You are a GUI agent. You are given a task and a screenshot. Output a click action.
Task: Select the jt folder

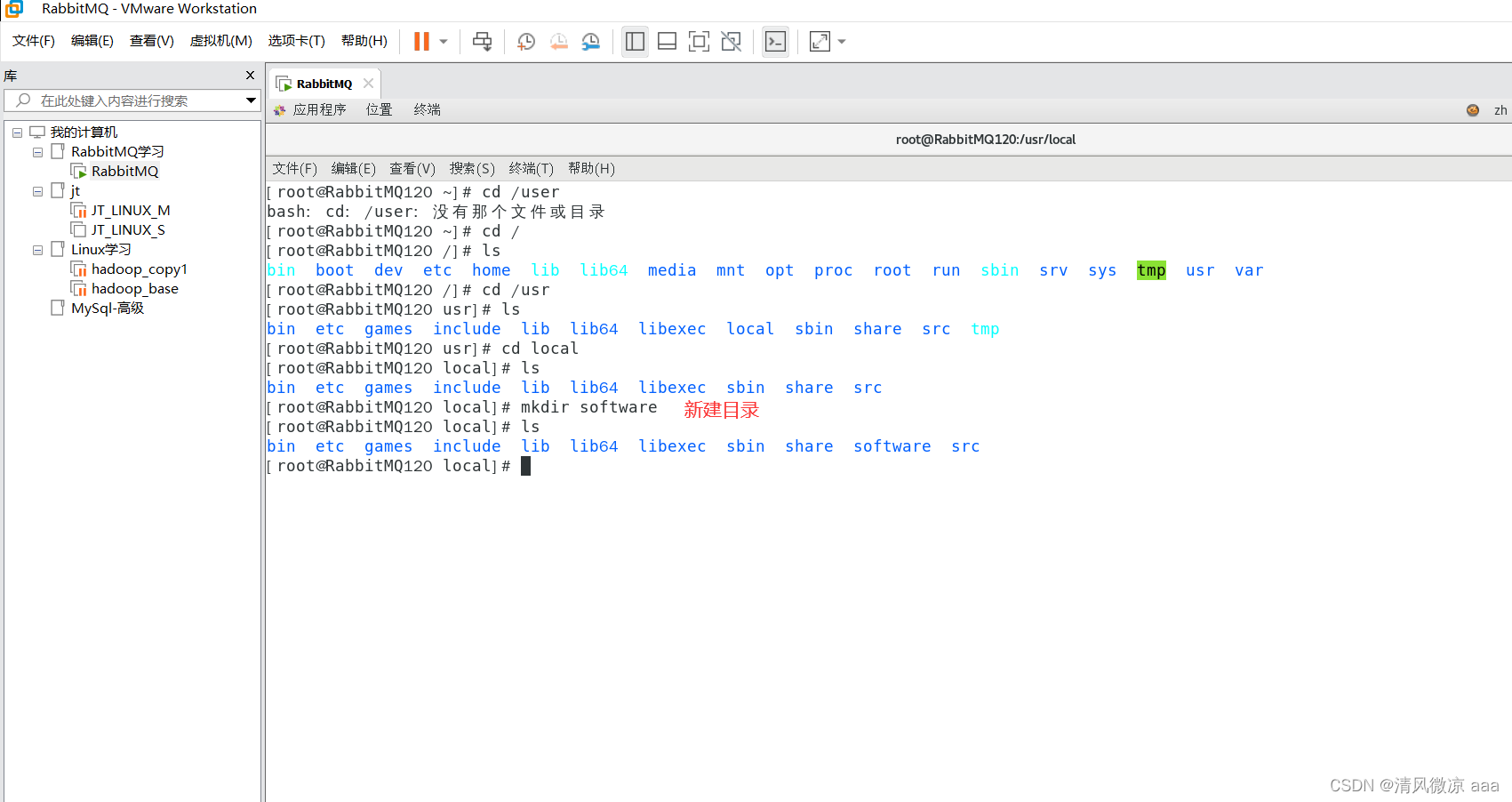tap(76, 191)
